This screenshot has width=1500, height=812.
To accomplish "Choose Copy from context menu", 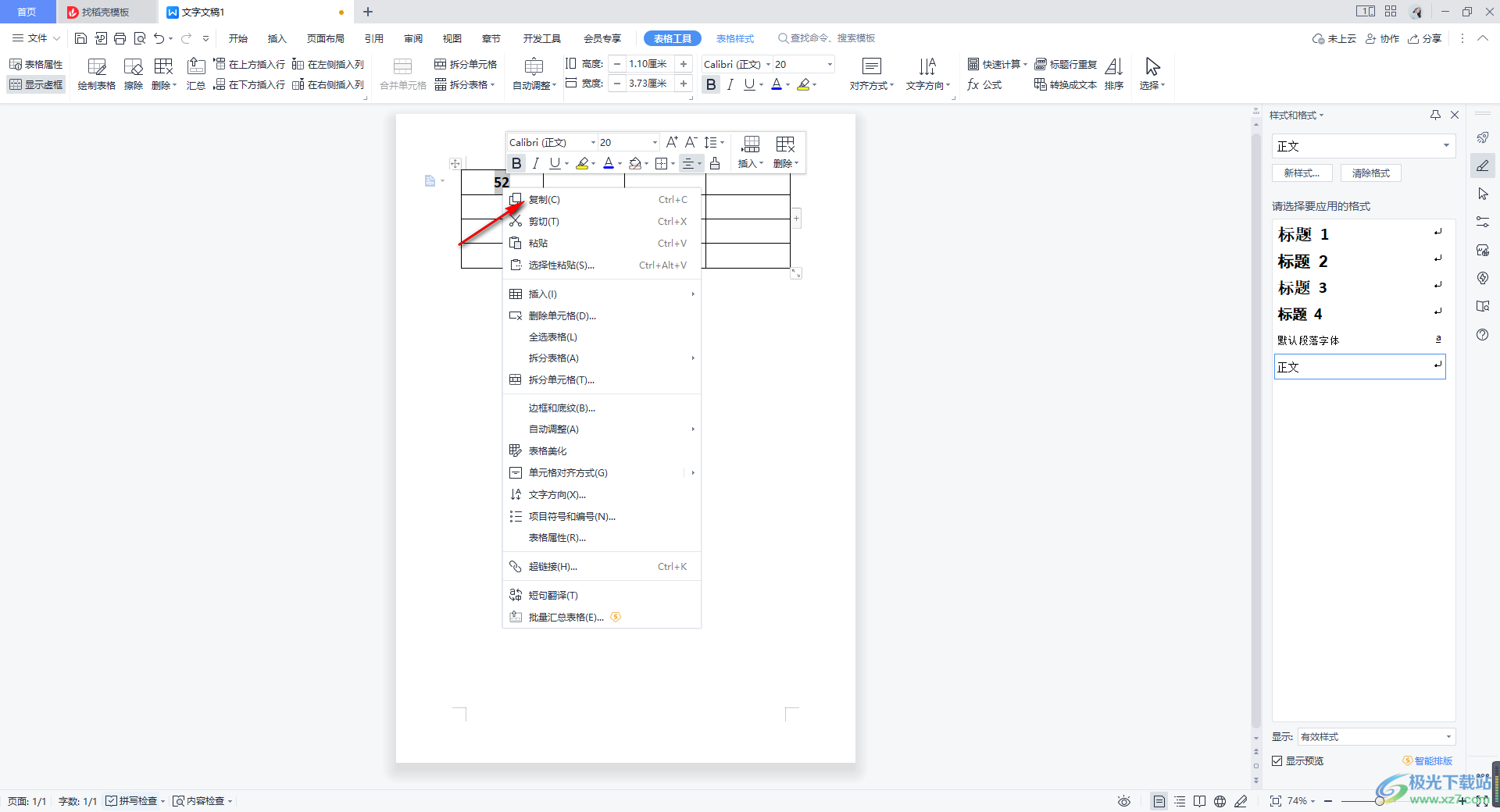I will pyautogui.click(x=602, y=200).
